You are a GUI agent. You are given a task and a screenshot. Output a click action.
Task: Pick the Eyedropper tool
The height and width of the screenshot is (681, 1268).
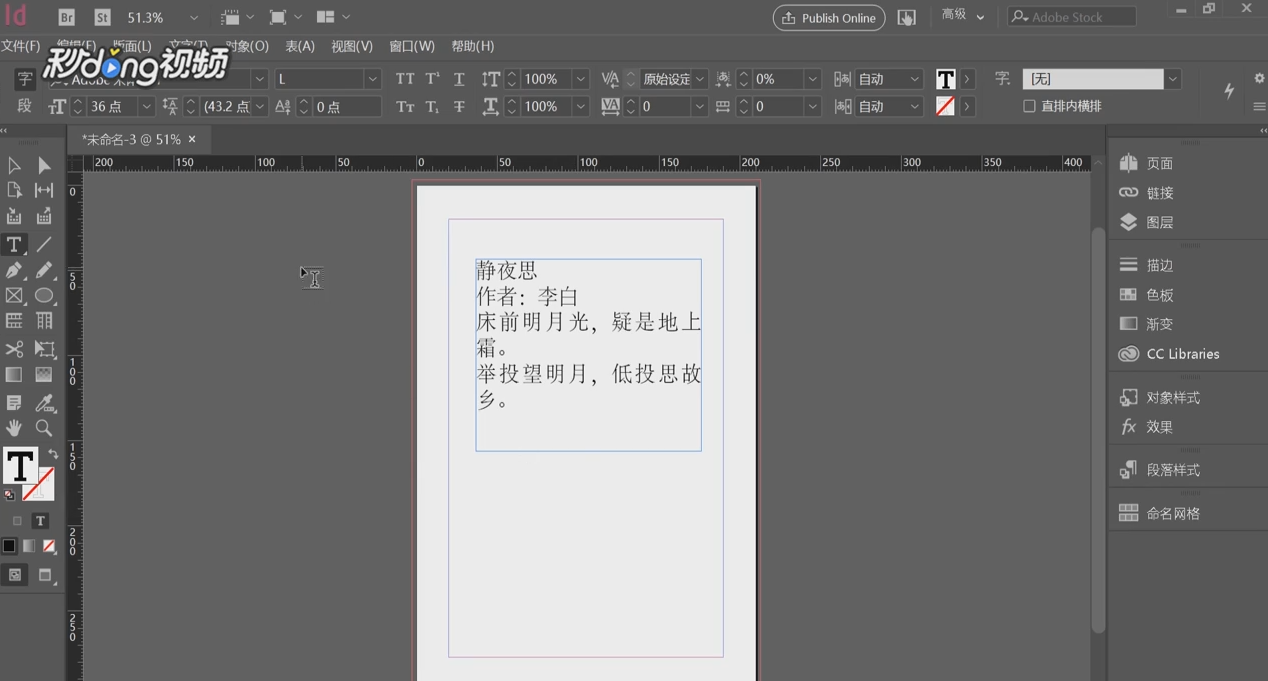44,403
